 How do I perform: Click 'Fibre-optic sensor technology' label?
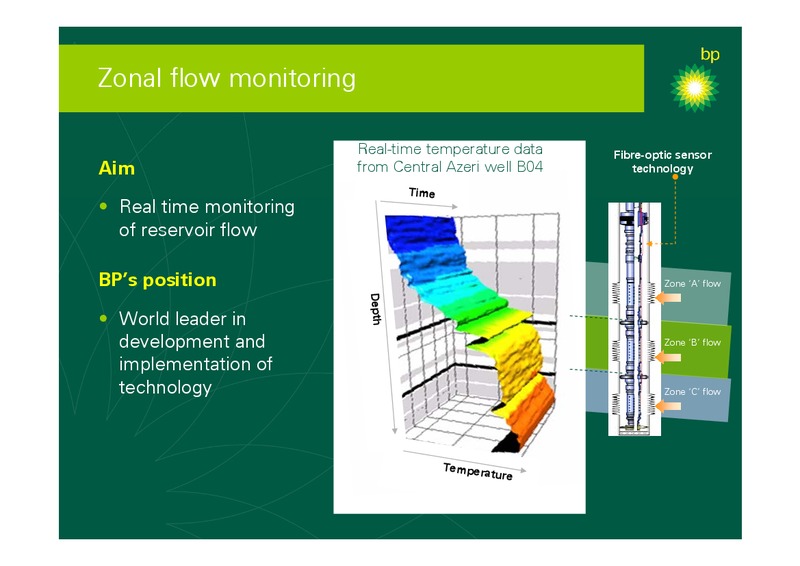(662, 162)
